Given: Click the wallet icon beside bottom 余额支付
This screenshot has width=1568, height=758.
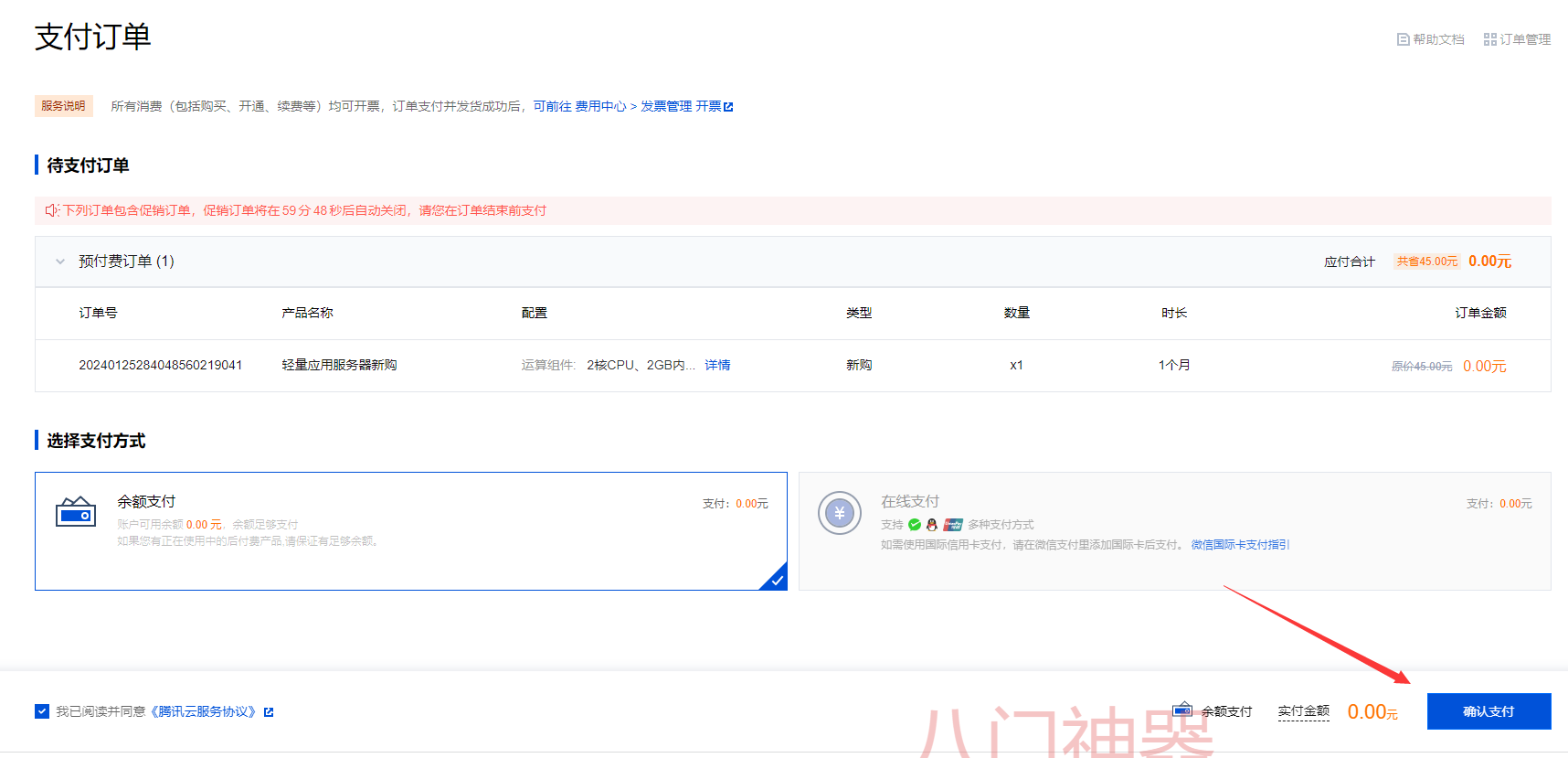Looking at the screenshot, I should pyautogui.click(x=1182, y=710).
